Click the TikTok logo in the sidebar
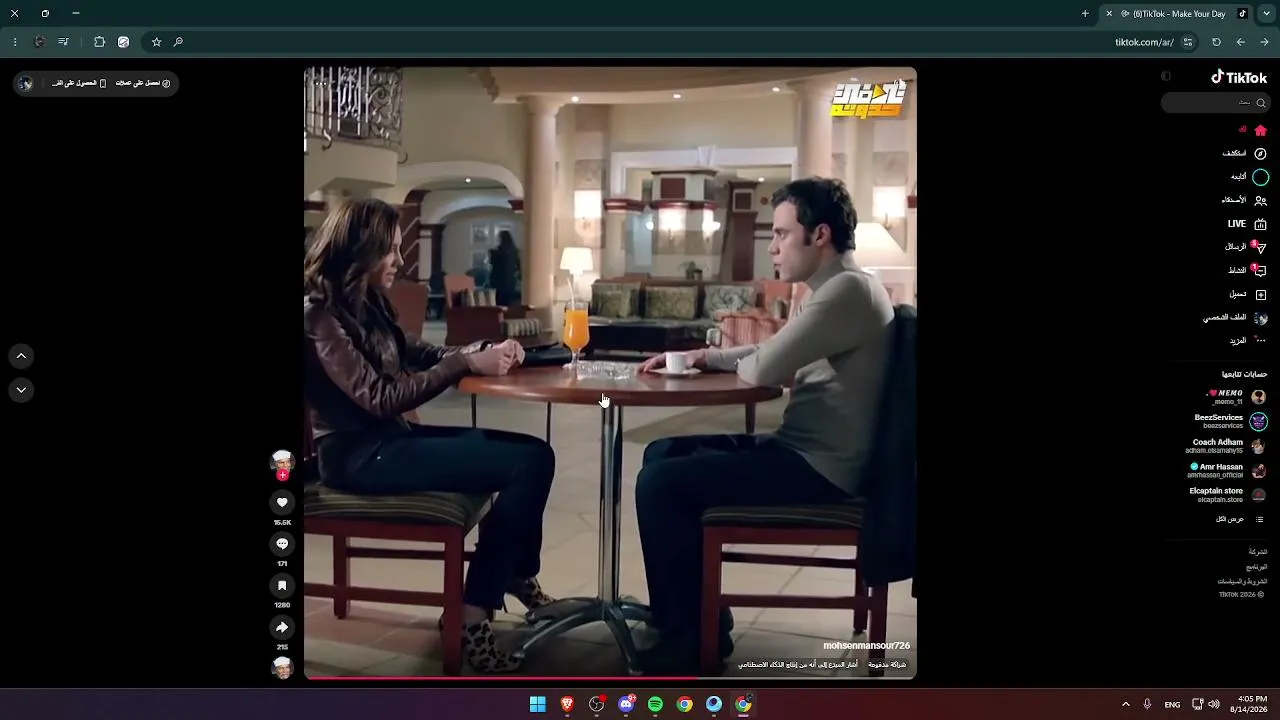Image resolution: width=1280 pixels, height=720 pixels. pos(1239,77)
